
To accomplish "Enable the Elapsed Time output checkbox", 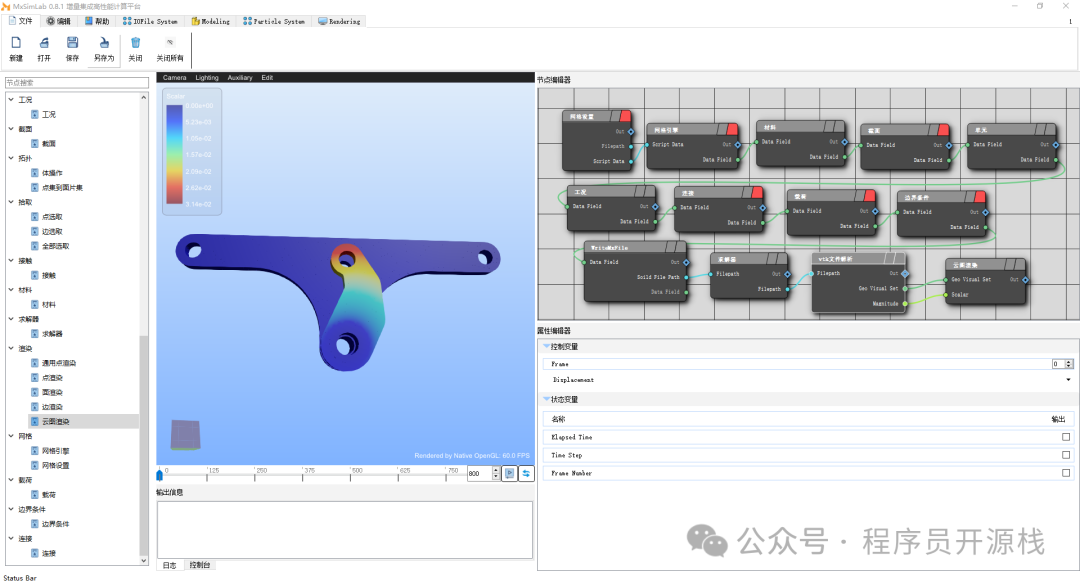I will point(1066,437).
